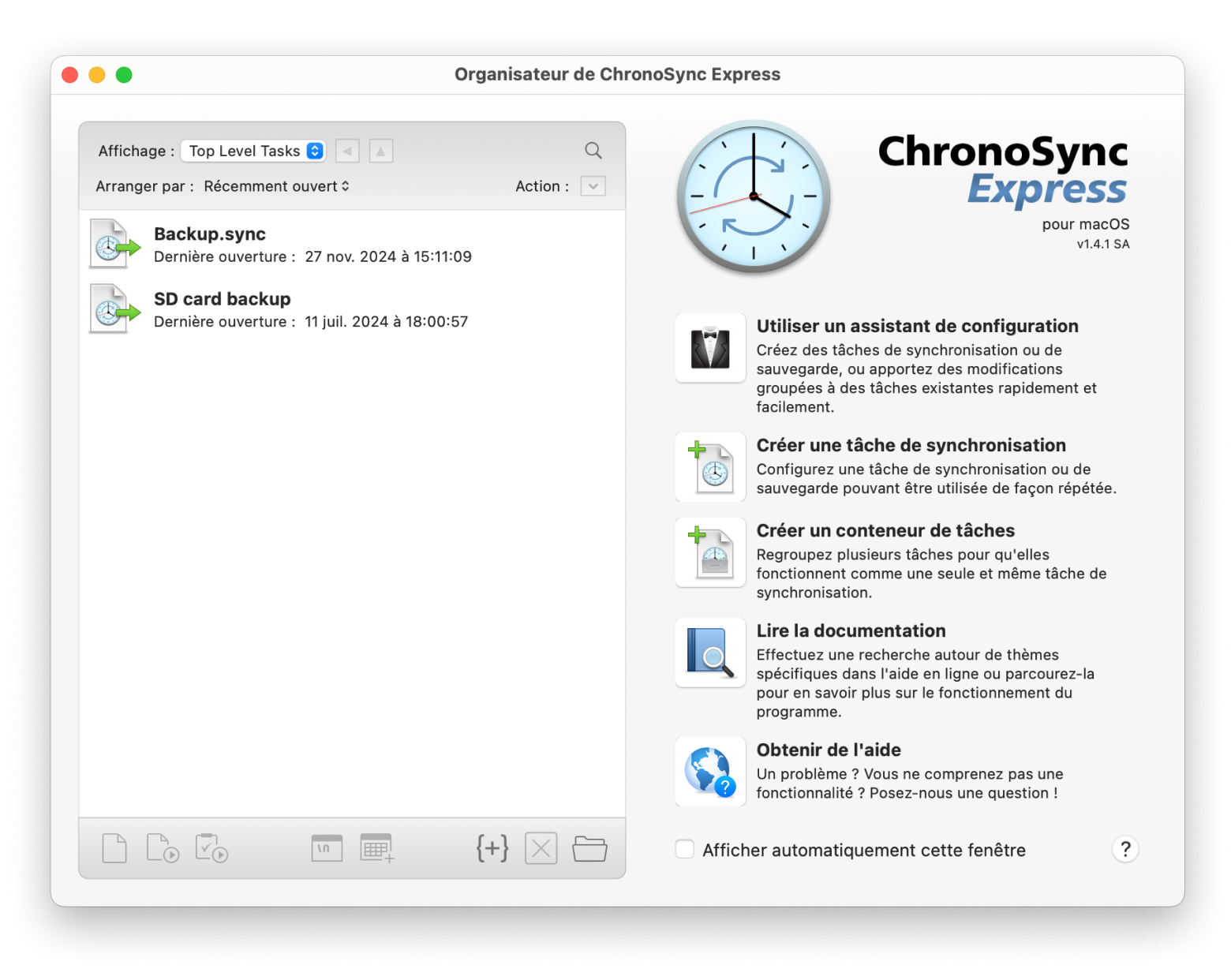The image size is (1231, 980).
Task: Enable 'Afficher automatiquement cette fenêtre' checkbox
Action: [x=685, y=849]
